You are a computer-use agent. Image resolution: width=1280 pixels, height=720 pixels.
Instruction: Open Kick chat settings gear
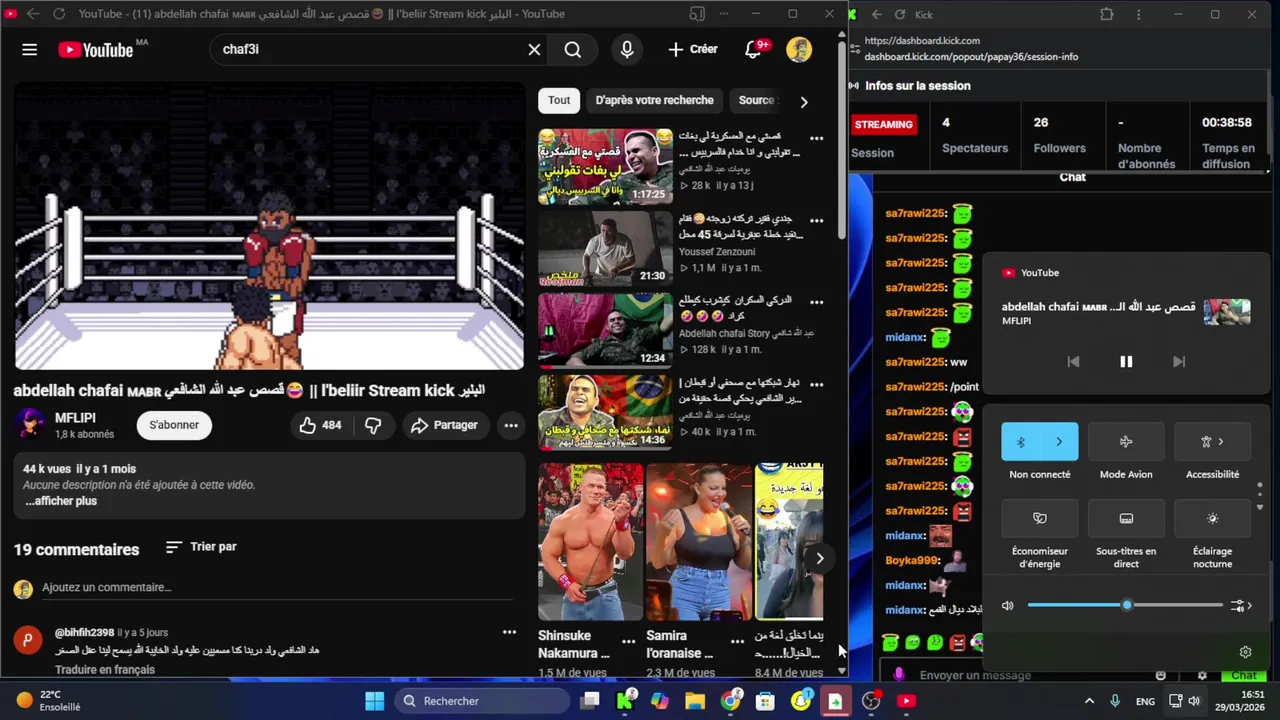[1202, 675]
